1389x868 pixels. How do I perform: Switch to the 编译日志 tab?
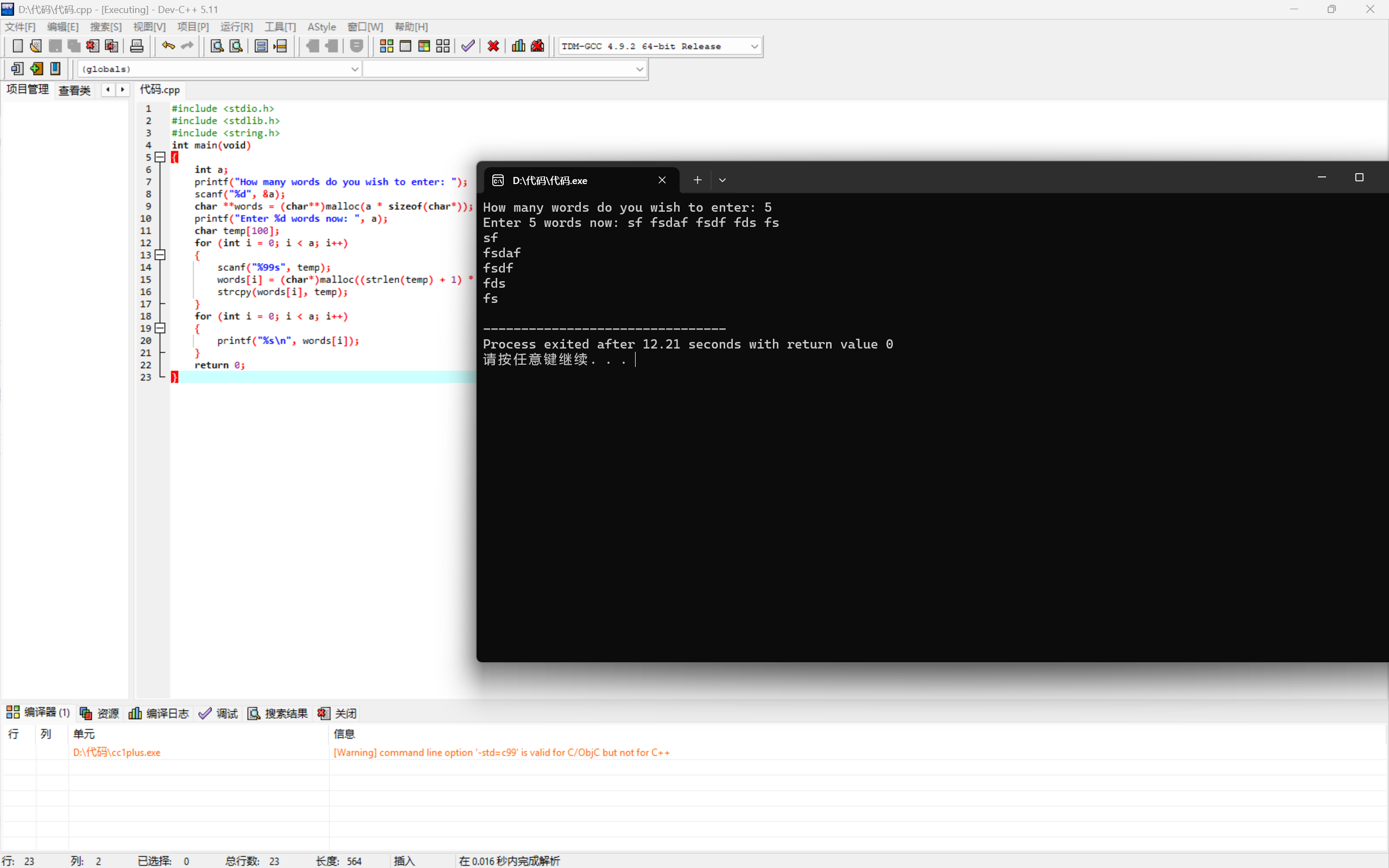(159, 713)
